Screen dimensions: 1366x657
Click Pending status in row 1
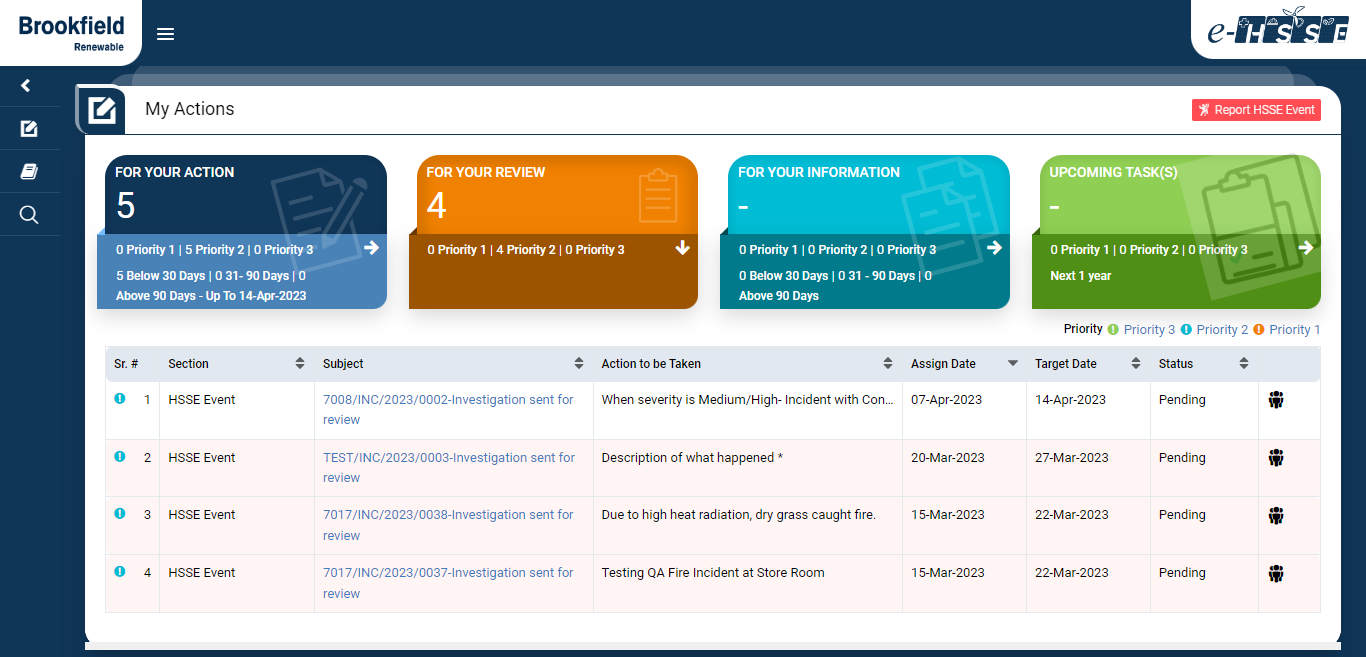coord(1182,399)
